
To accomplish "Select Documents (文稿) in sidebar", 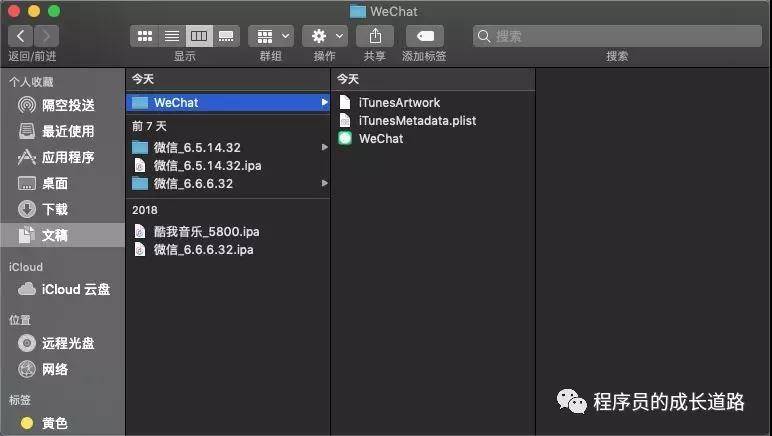I will coord(63,235).
